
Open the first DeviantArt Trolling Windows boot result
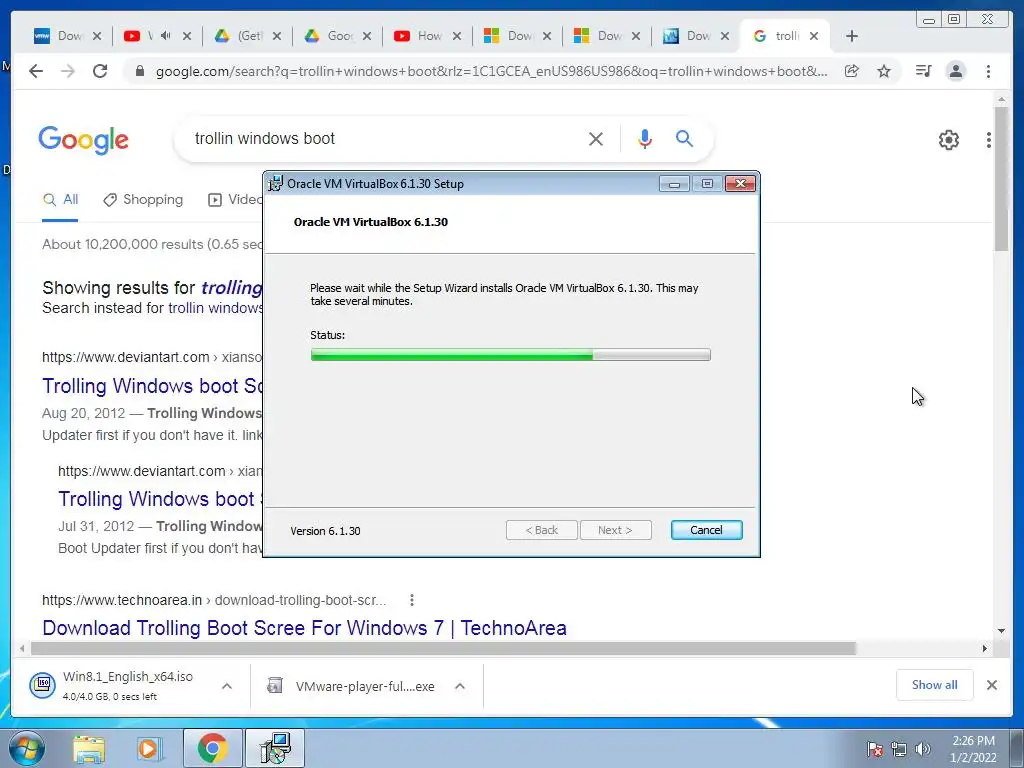click(x=152, y=386)
